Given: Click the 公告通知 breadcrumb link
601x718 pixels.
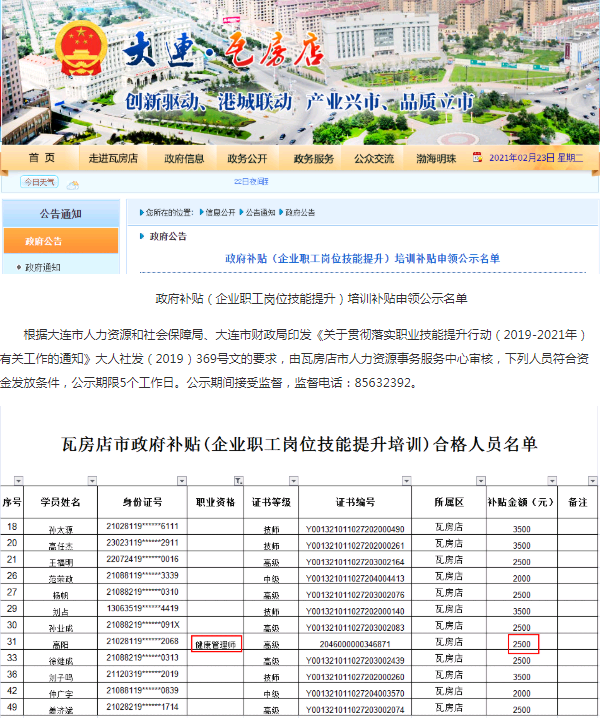Looking at the screenshot, I should pos(260,212).
